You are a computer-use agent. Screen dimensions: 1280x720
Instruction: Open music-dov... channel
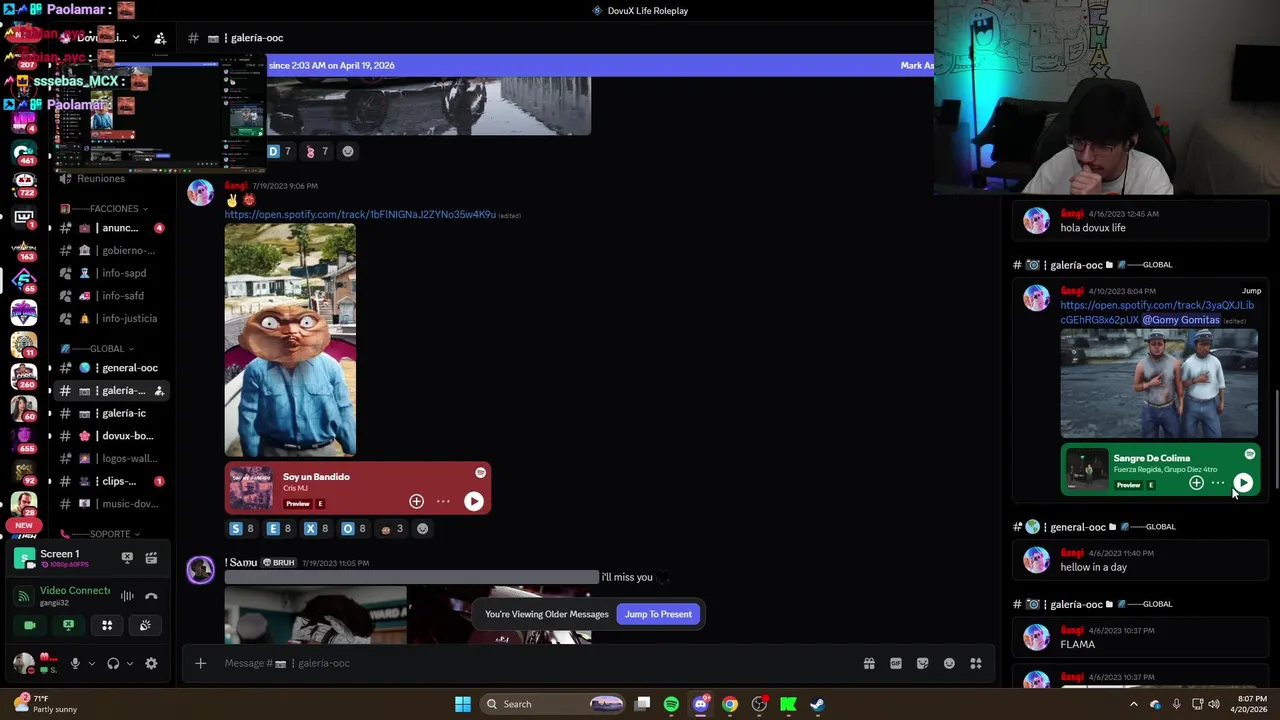[x=111, y=504]
